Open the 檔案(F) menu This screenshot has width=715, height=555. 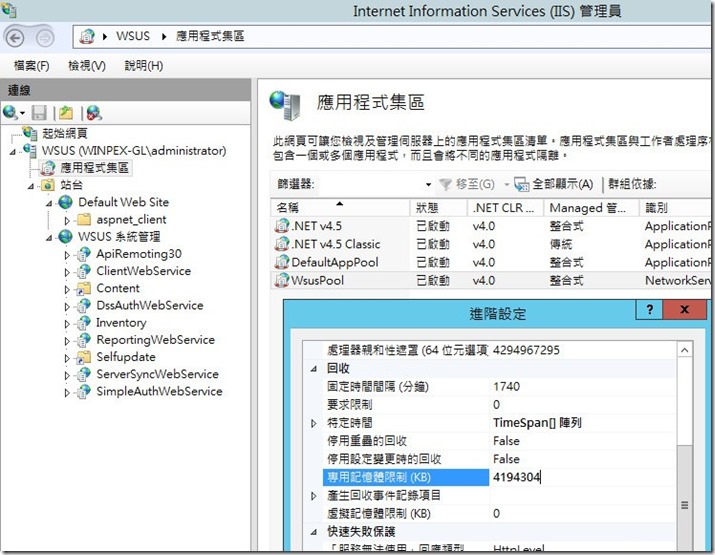(31, 66)
